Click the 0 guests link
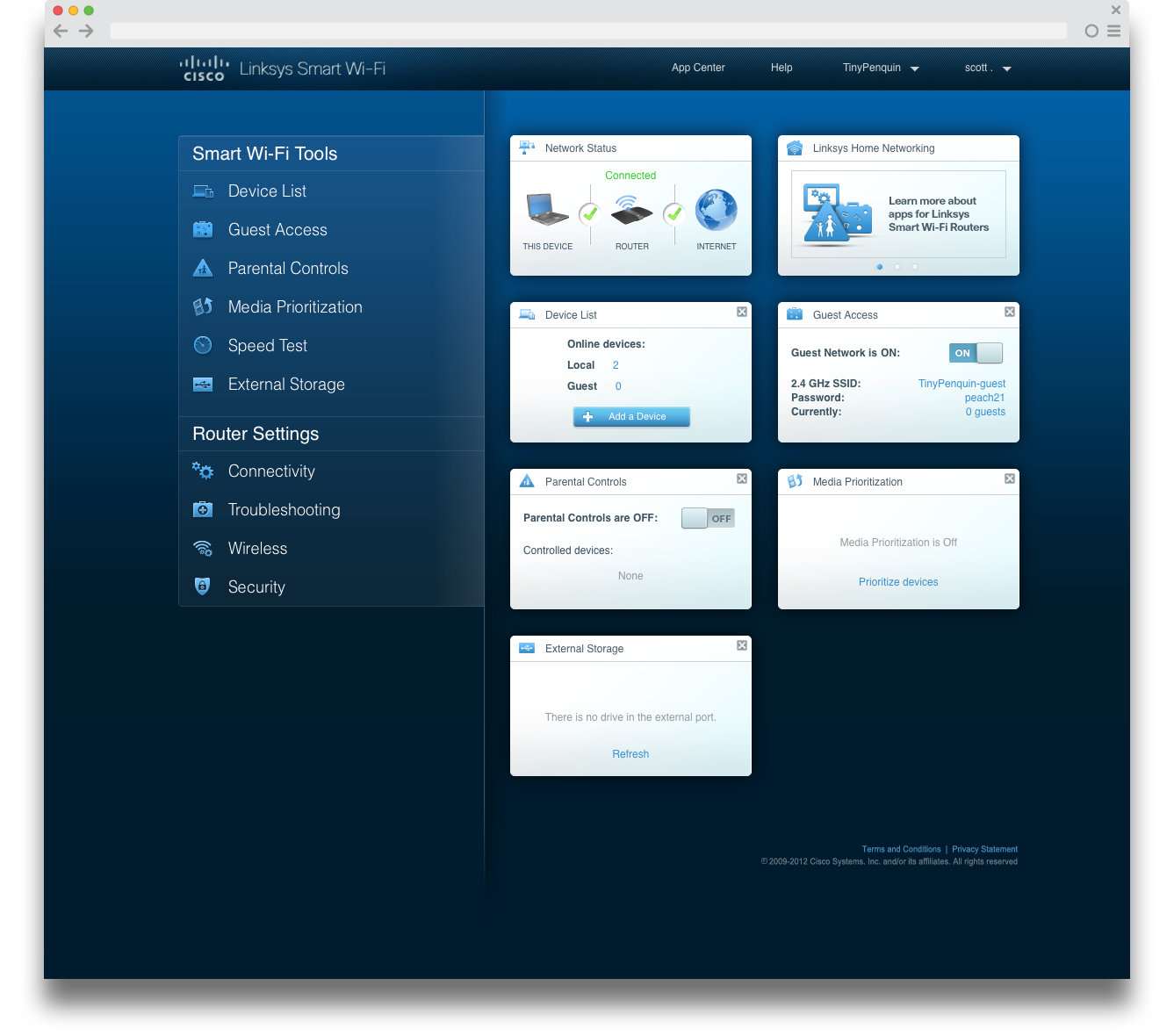 tap(985, 412)
